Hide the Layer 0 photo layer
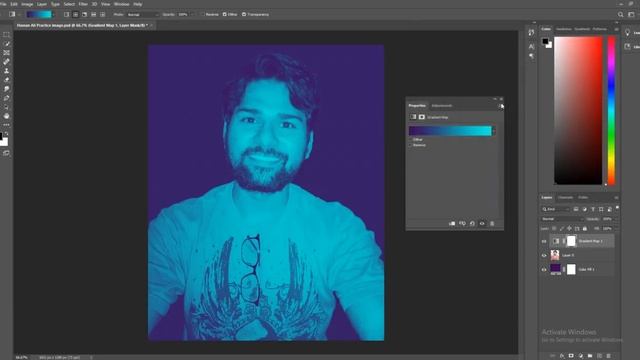The width and height of the screenshot is (640, 360). click(x=544, y=256)
